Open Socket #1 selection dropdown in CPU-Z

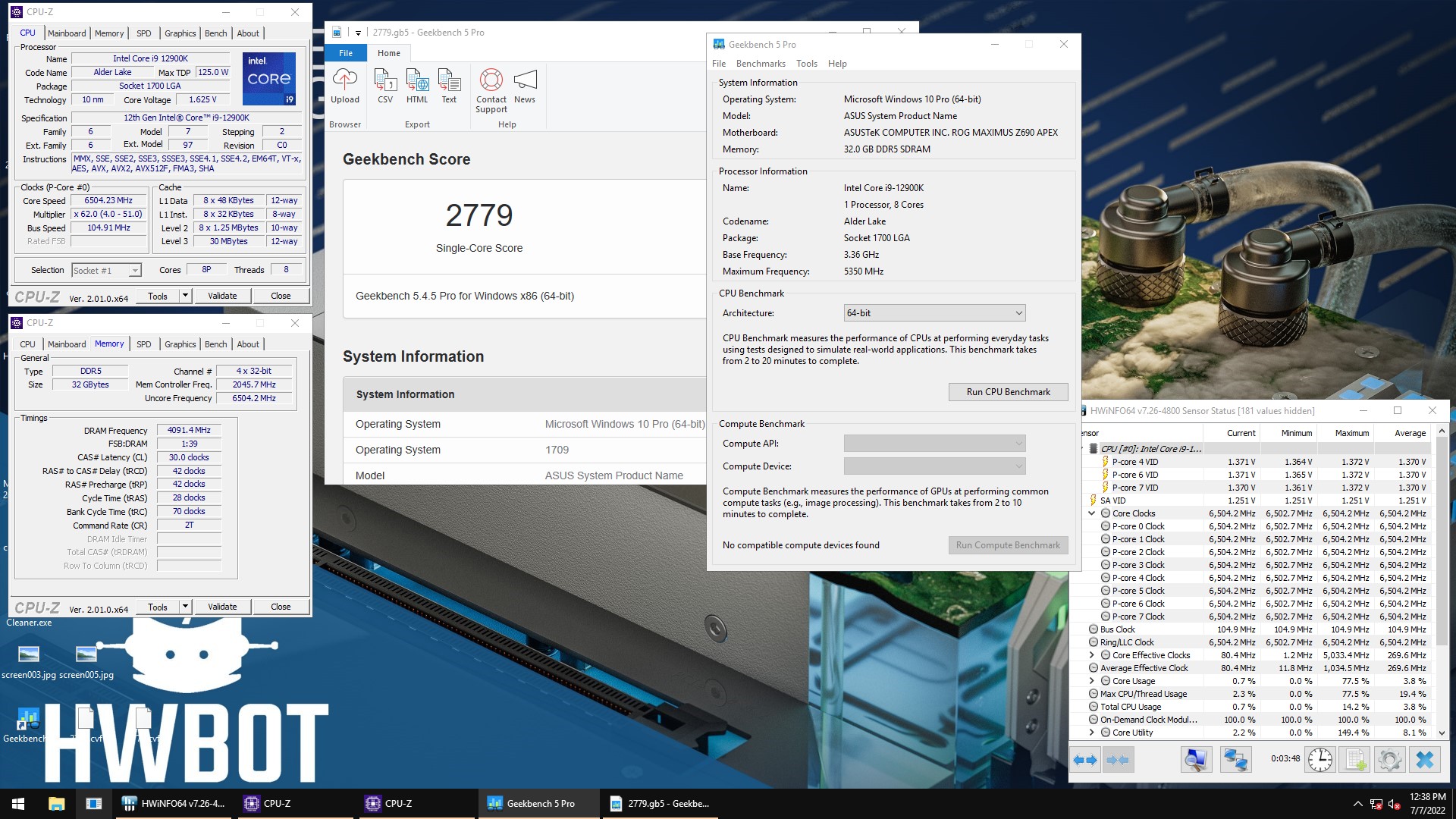tap(106, 271)
